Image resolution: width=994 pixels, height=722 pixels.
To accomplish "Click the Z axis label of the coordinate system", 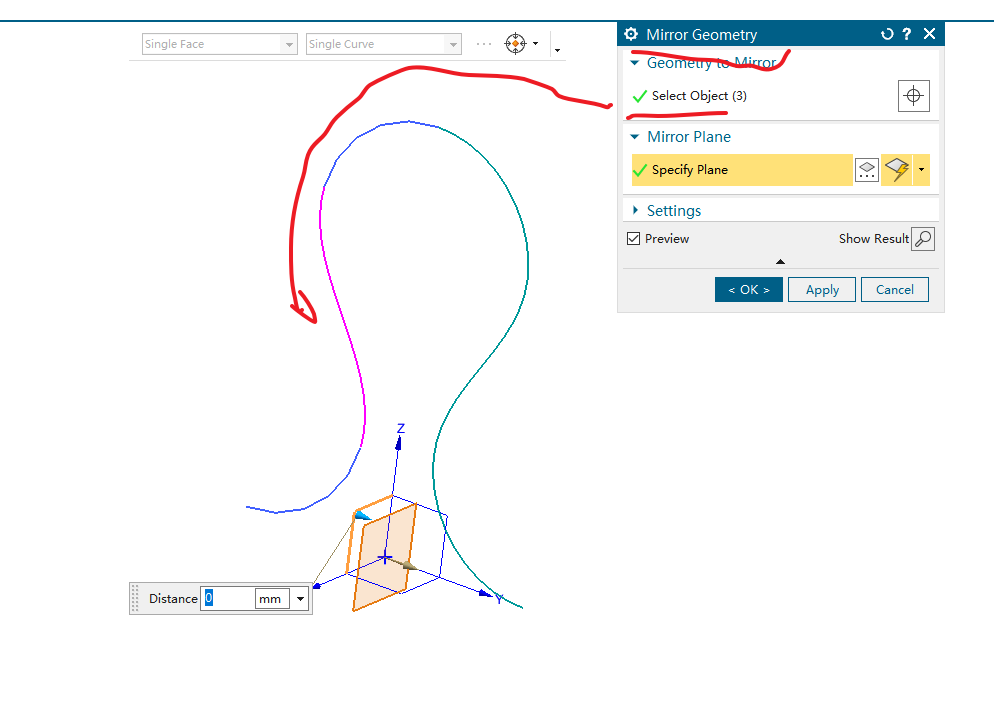I will [401, 428].
